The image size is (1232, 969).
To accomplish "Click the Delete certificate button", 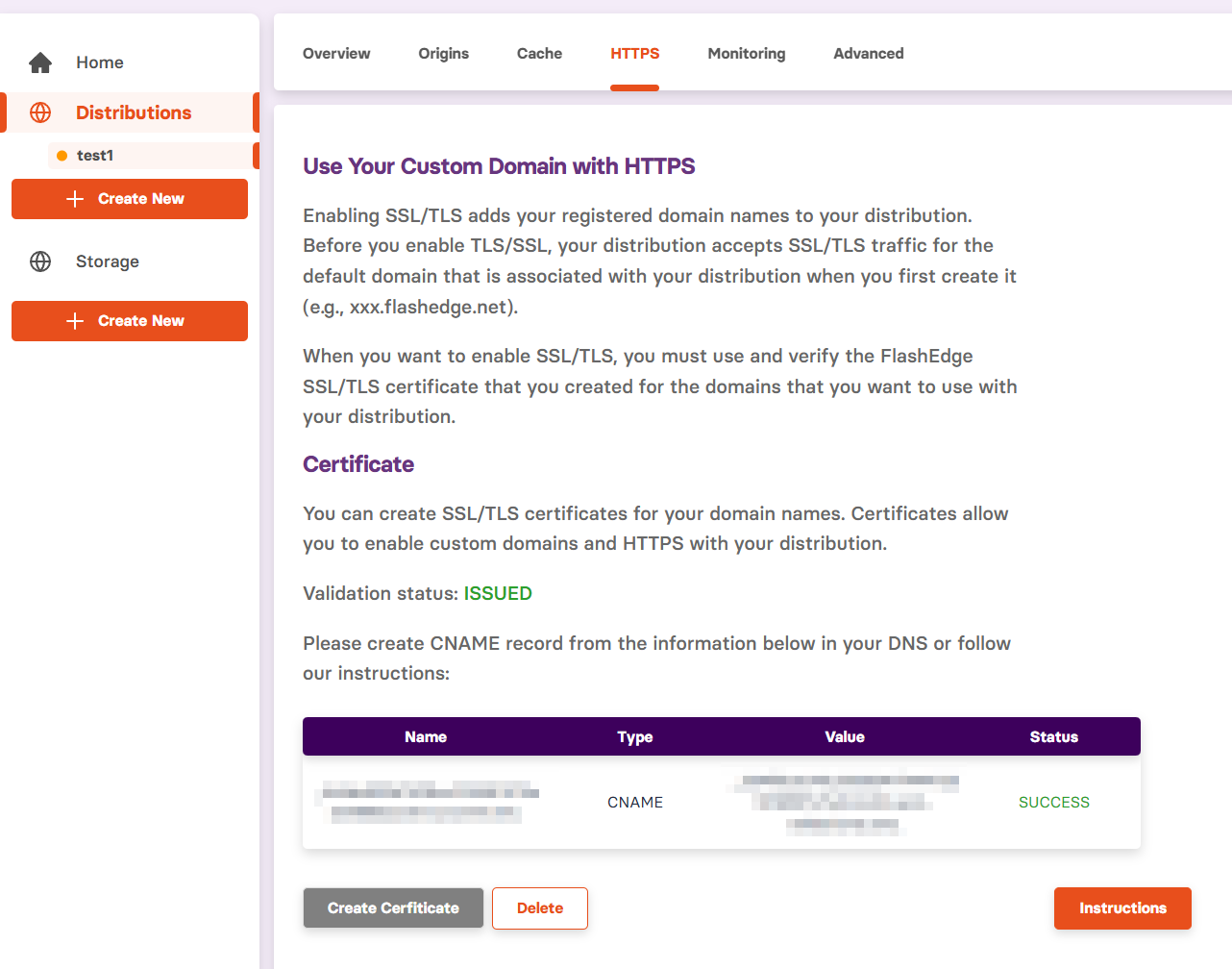I will point(539,908).
